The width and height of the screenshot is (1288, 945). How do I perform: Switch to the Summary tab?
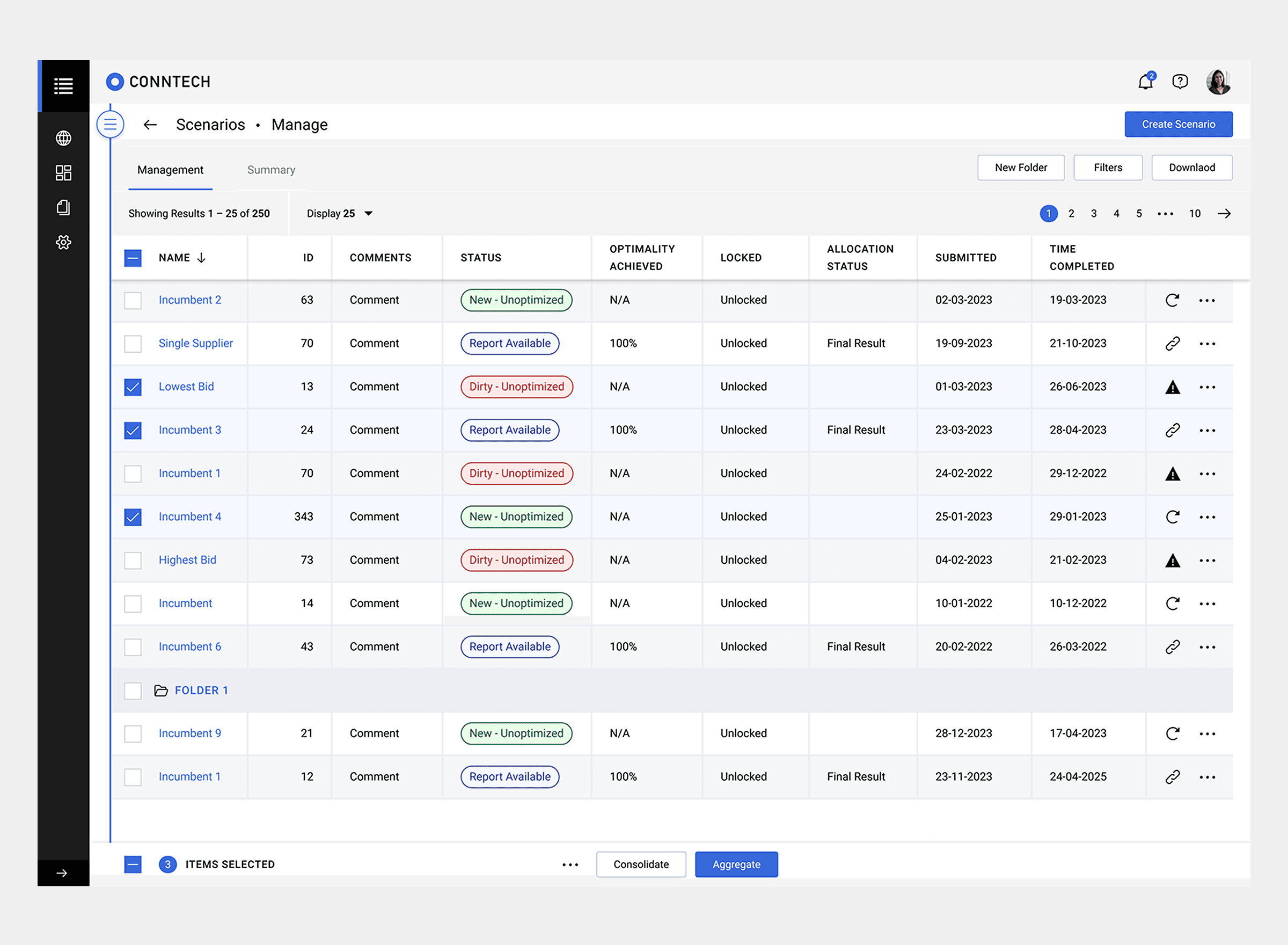271,170
